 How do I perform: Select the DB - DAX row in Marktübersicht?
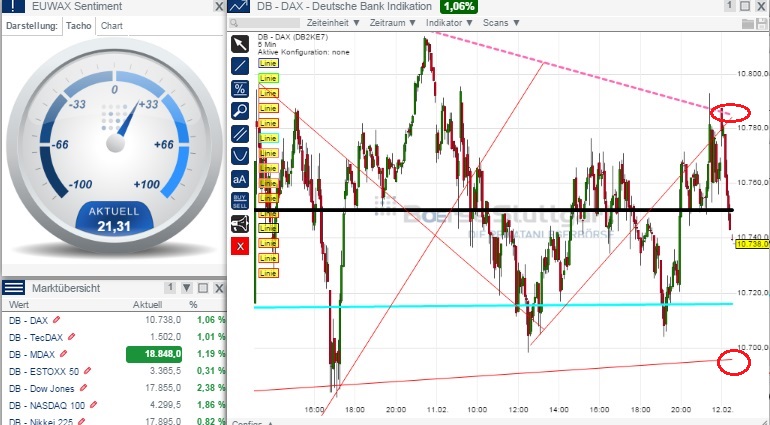tap(114, 320)
